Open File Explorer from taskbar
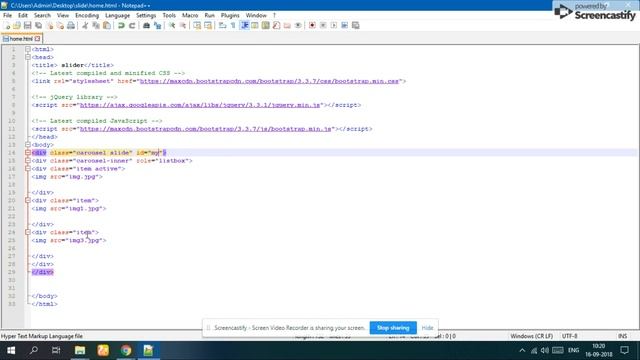 pyautogui.click(x=80, y=350)
